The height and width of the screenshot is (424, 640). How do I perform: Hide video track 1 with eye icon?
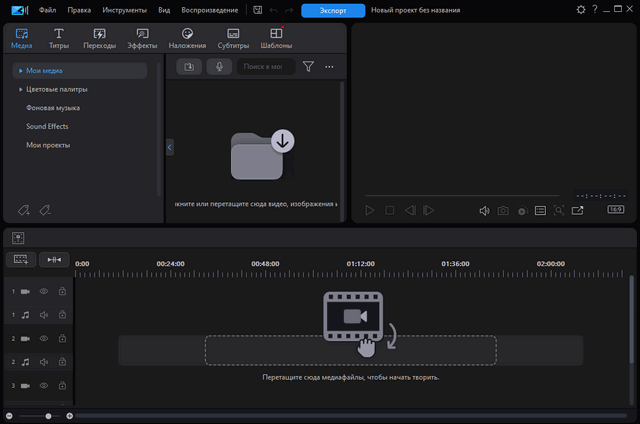43,292
